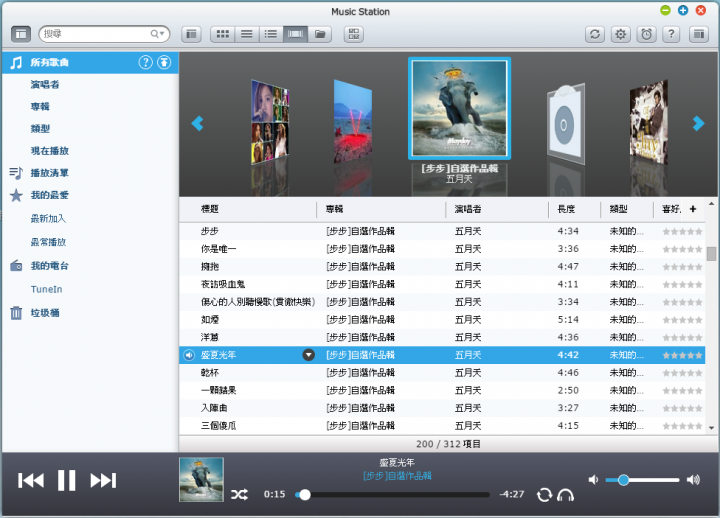This screenshot has width=720, height=518.
Task: Open 類型 in sidebar
Action: tap(40, 129)
